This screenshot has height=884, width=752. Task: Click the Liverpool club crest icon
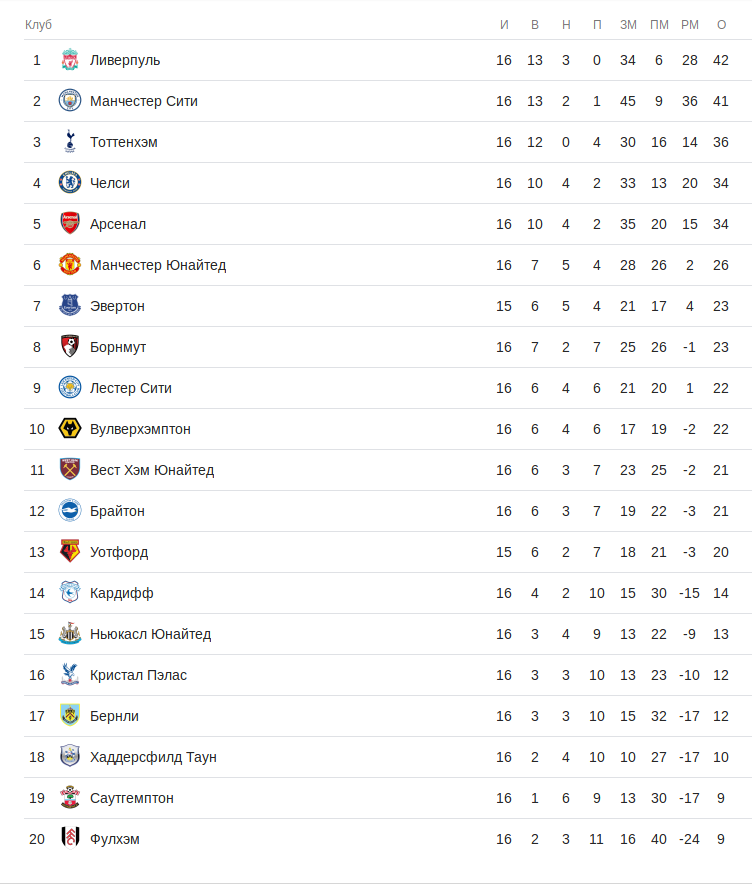[x=69, y=60]
